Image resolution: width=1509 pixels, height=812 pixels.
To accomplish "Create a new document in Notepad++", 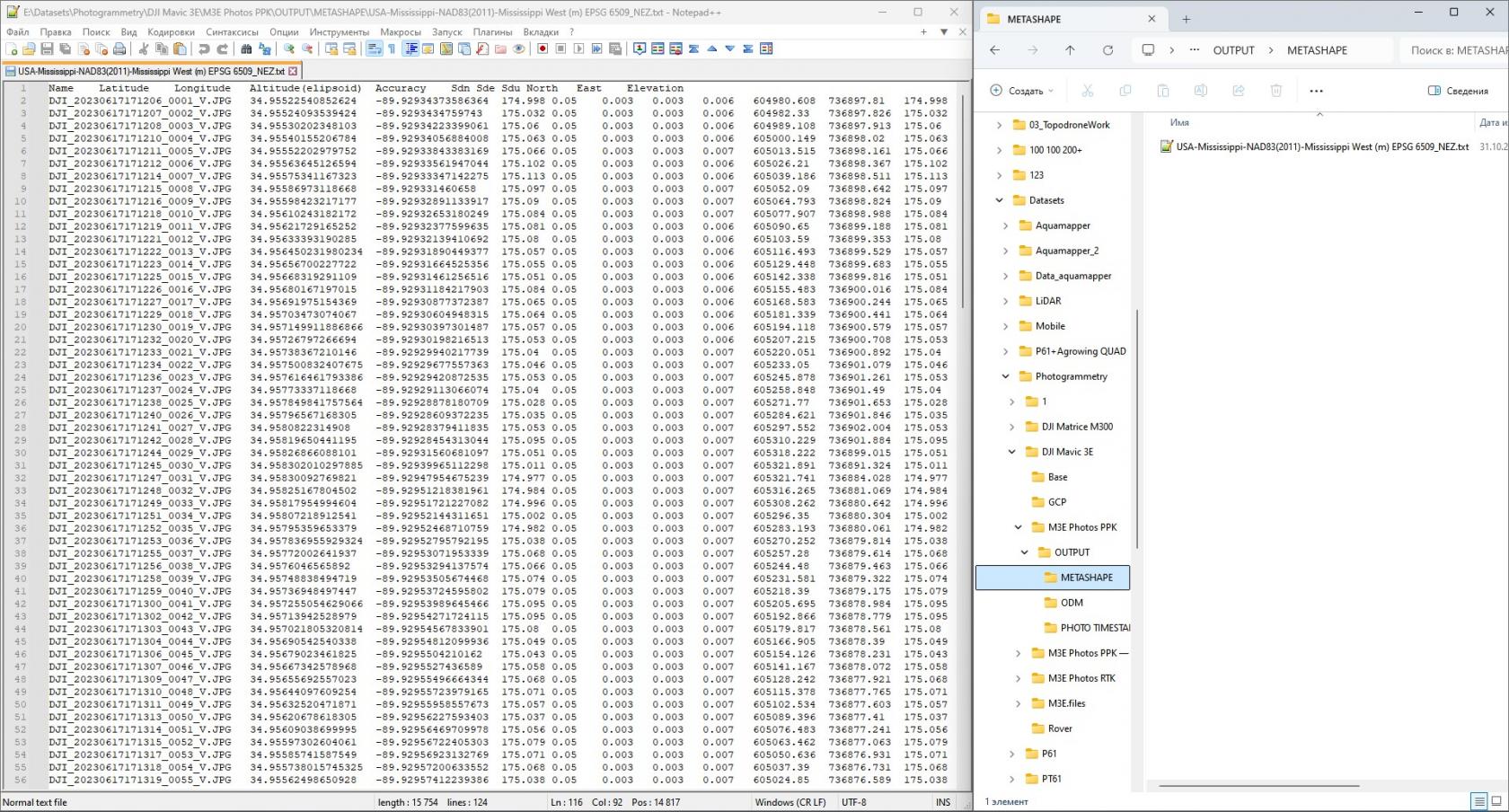I will pos(11,49).
